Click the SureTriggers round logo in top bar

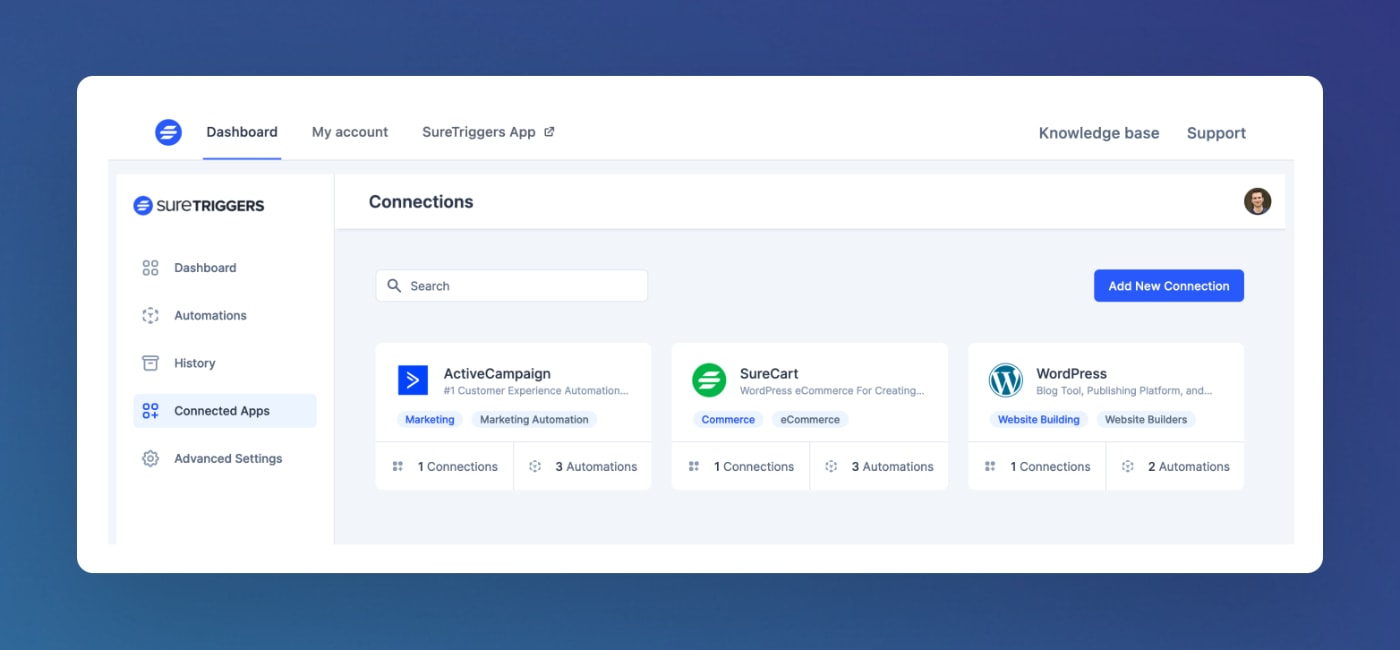168,132
